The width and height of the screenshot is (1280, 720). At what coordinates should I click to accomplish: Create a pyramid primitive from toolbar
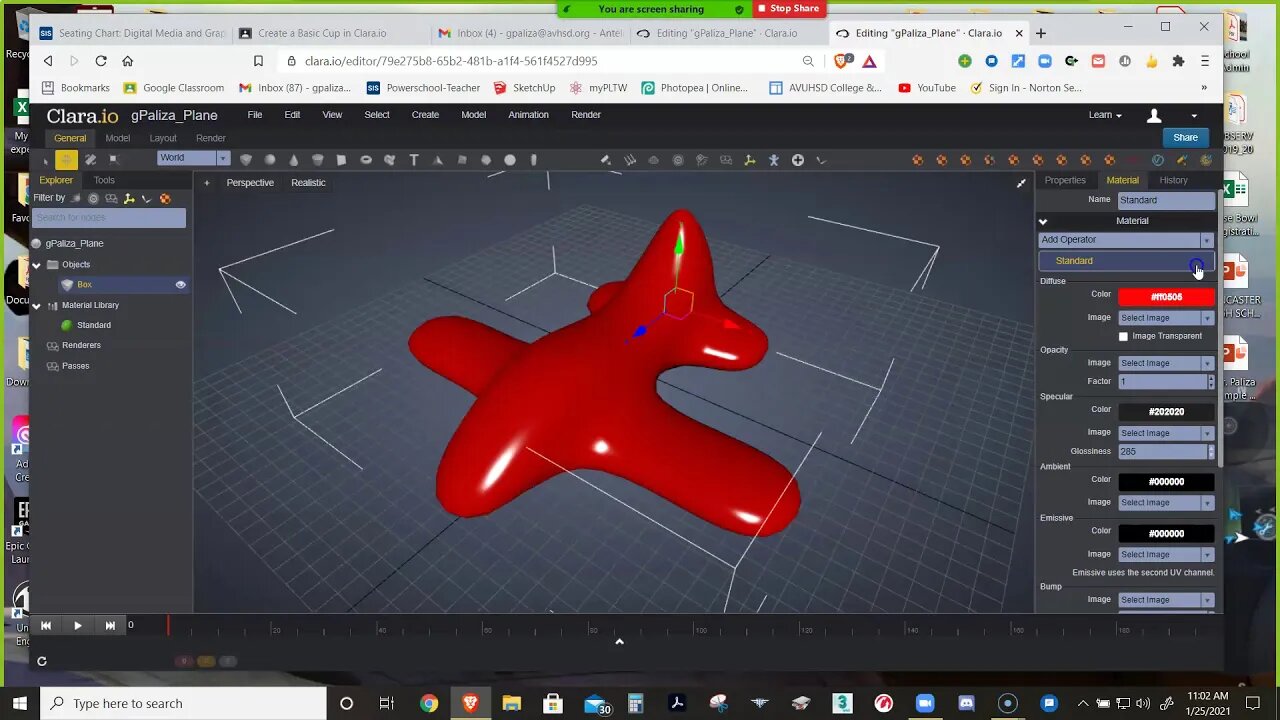pos(437,160)
